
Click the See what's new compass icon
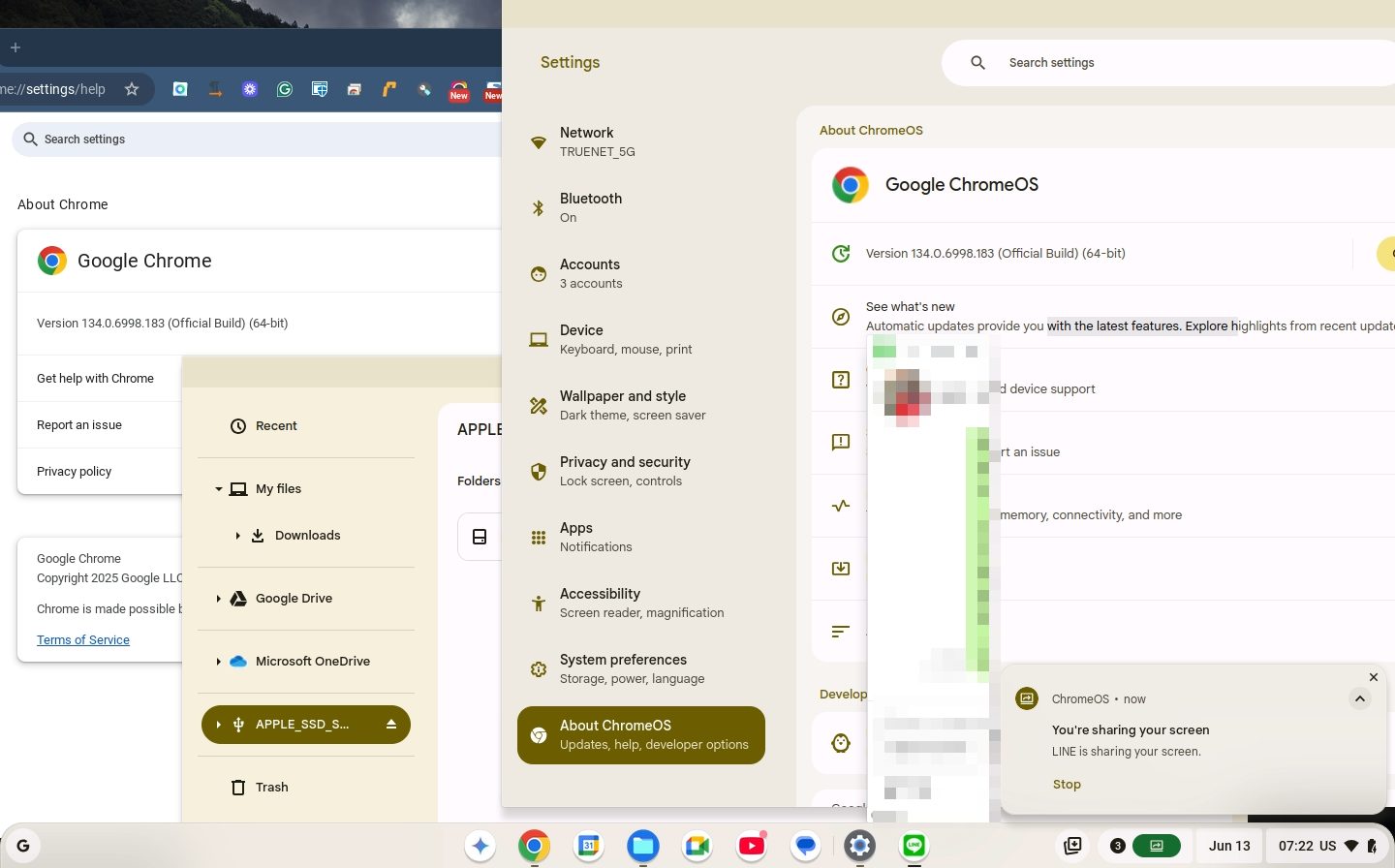[841, 317]
